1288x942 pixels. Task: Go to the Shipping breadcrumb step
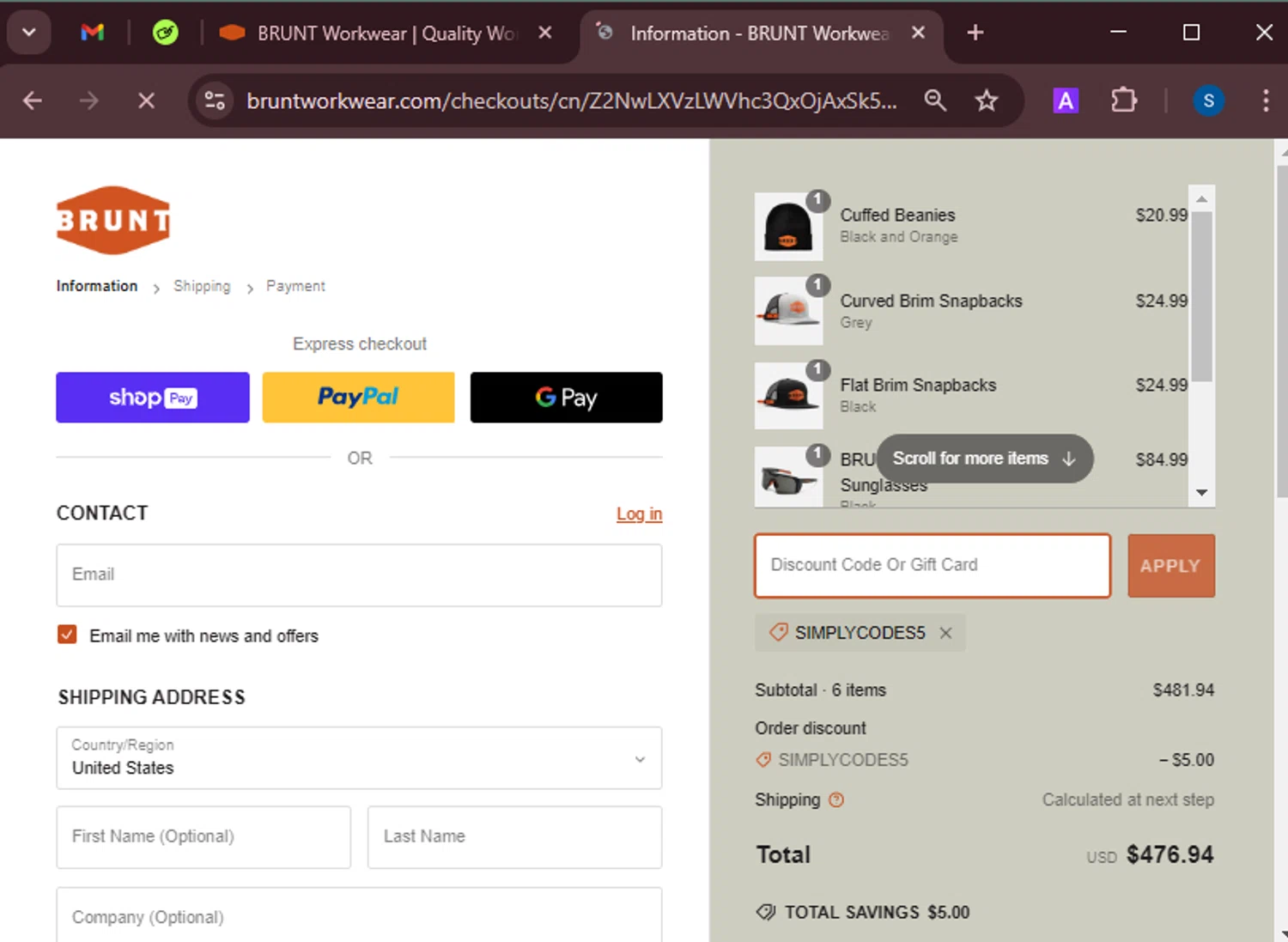(x=202, y=286)
